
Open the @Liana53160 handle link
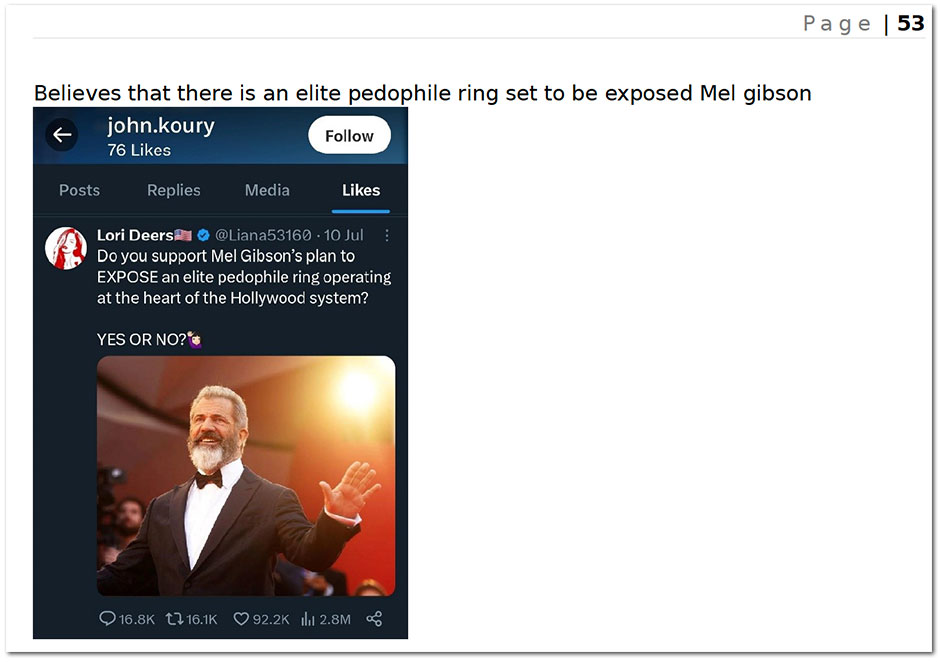pos(263,235)
